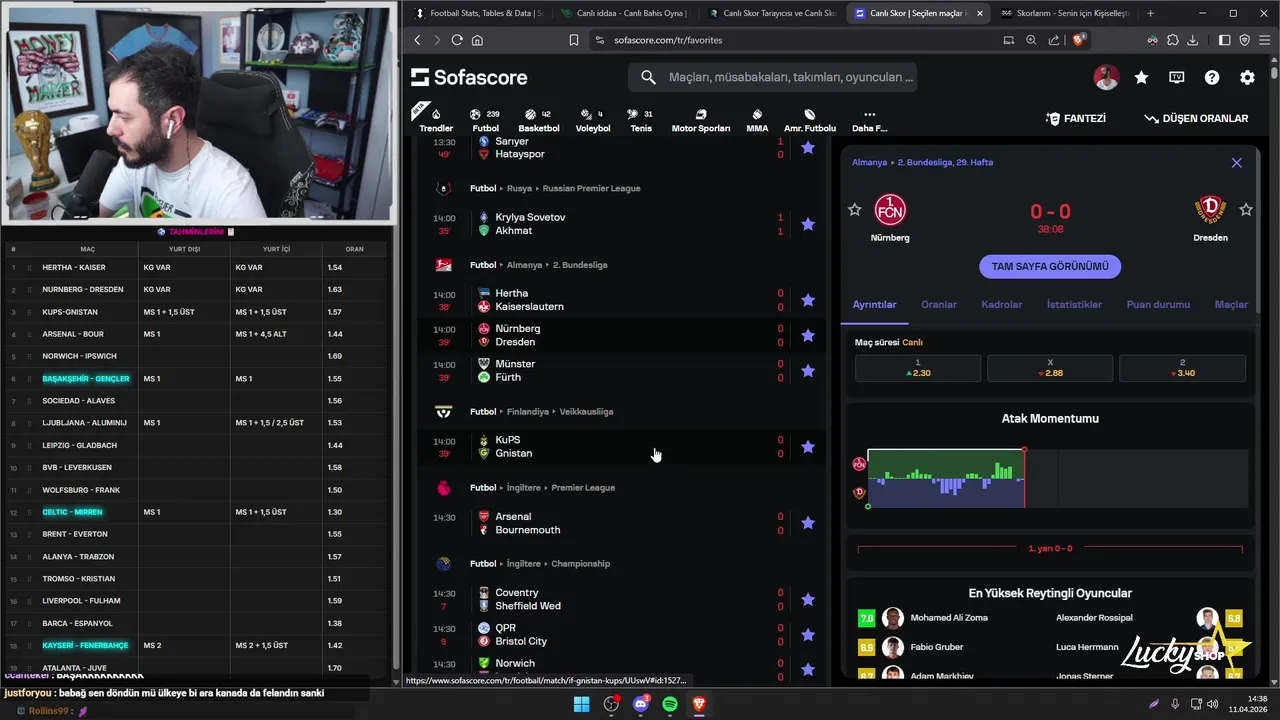Open the help question mark icon
Screen dimensions: 1280x720
(x=1212, y=78)
